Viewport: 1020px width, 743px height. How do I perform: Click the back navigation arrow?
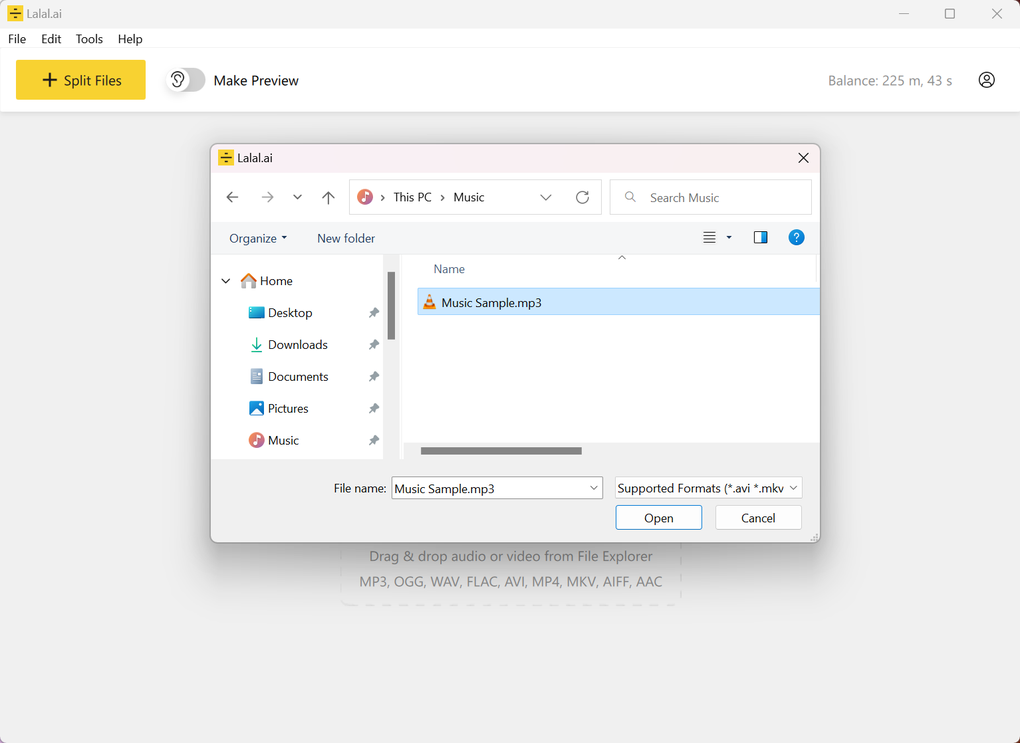point(232,197)
